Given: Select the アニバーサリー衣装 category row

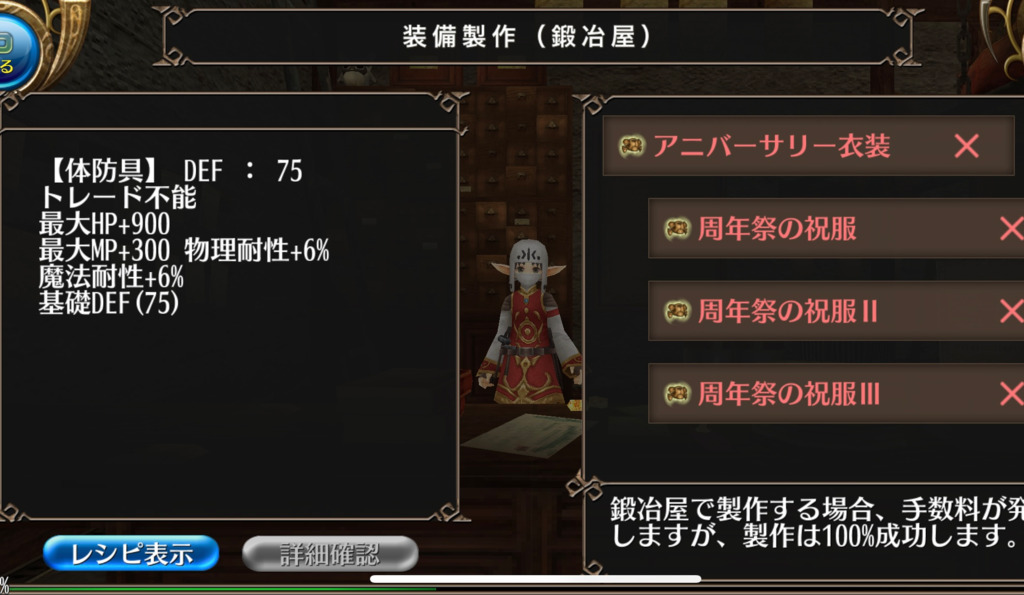Looking at the screenshot, I should pyautogui.click(x=808, y=146).
